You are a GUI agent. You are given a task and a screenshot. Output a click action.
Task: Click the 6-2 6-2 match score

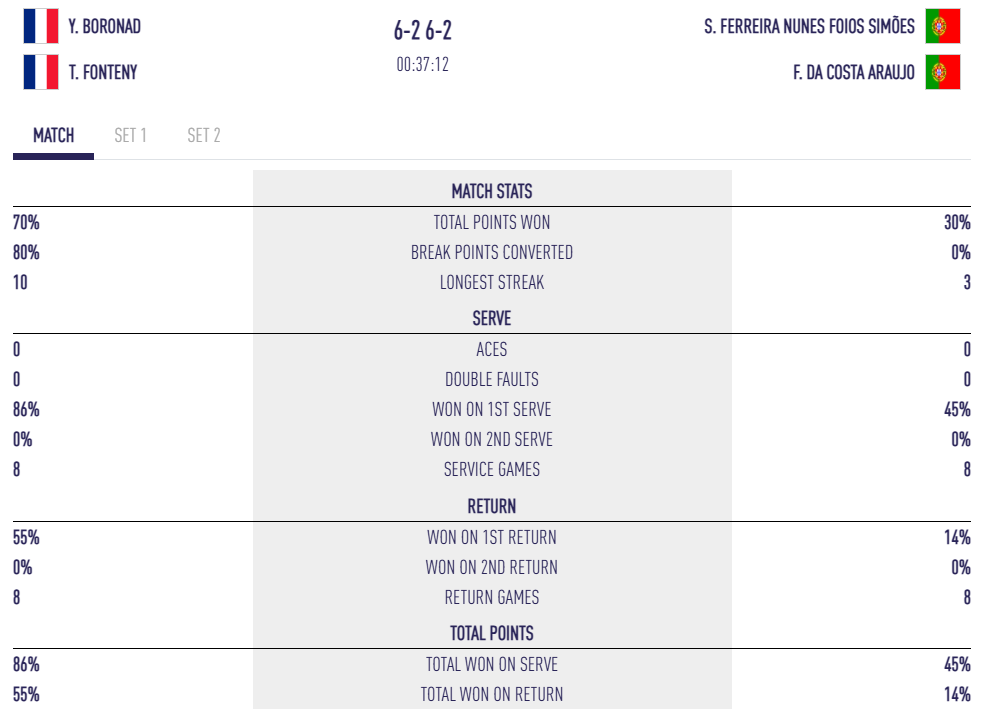422,31
